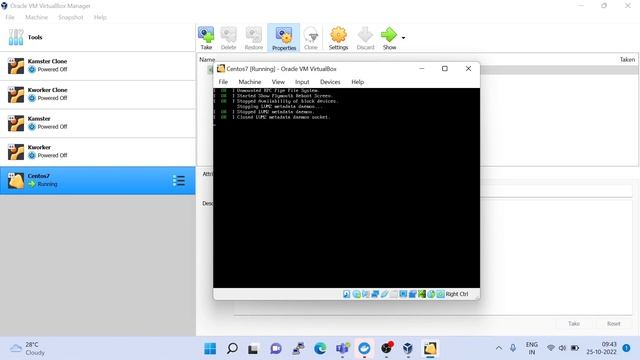Click the USB devices status icon

[x=384, y=294]
